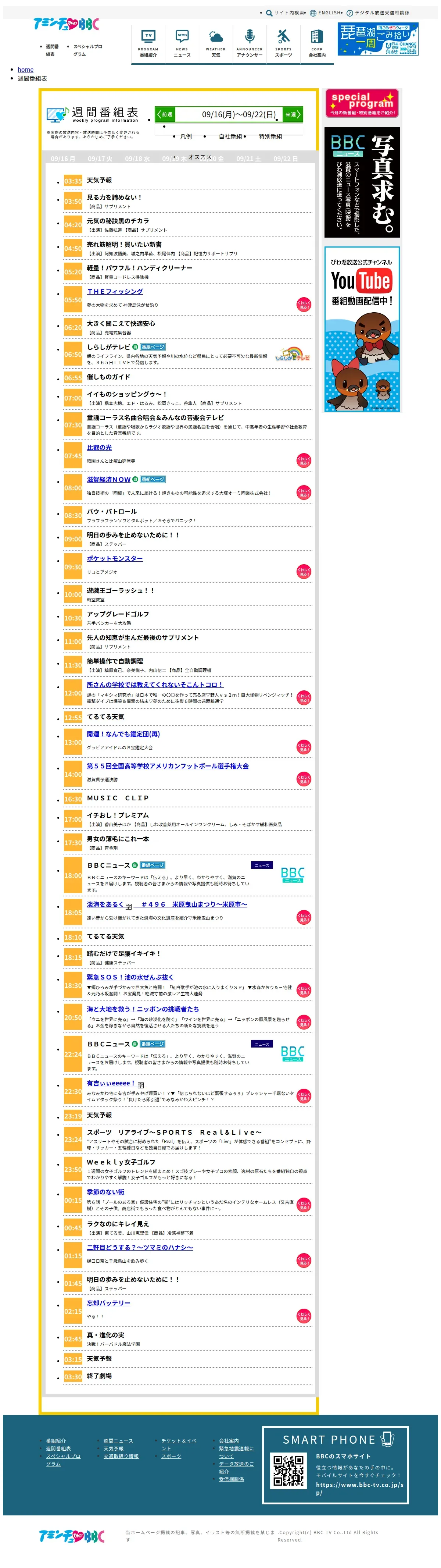
Task: Open footer link 緊急地震速報について
Action: point(237,1453)
